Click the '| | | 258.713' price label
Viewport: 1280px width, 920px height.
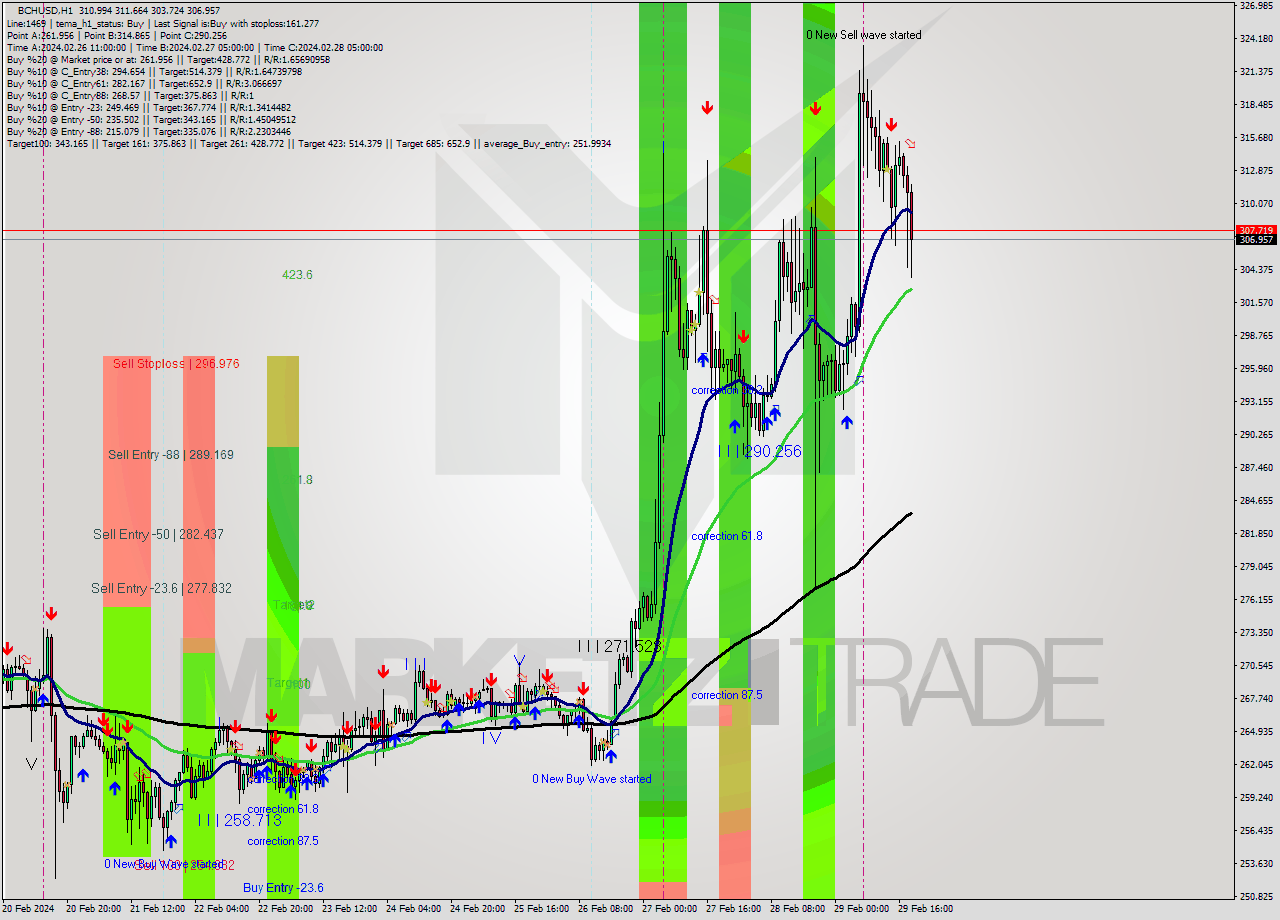pyautogui.click(x=239, y=820)
